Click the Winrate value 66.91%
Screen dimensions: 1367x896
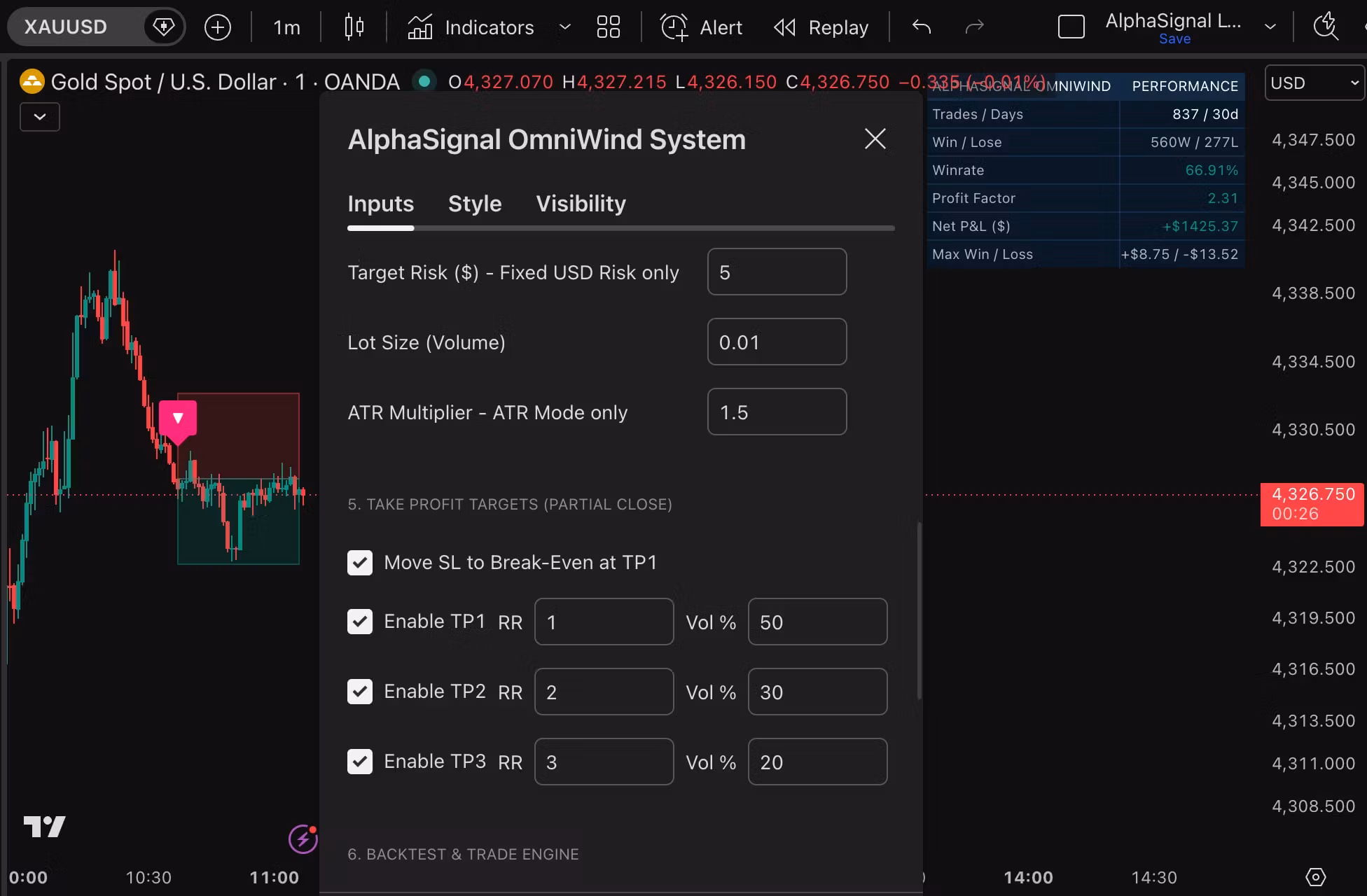(1212, 170)
